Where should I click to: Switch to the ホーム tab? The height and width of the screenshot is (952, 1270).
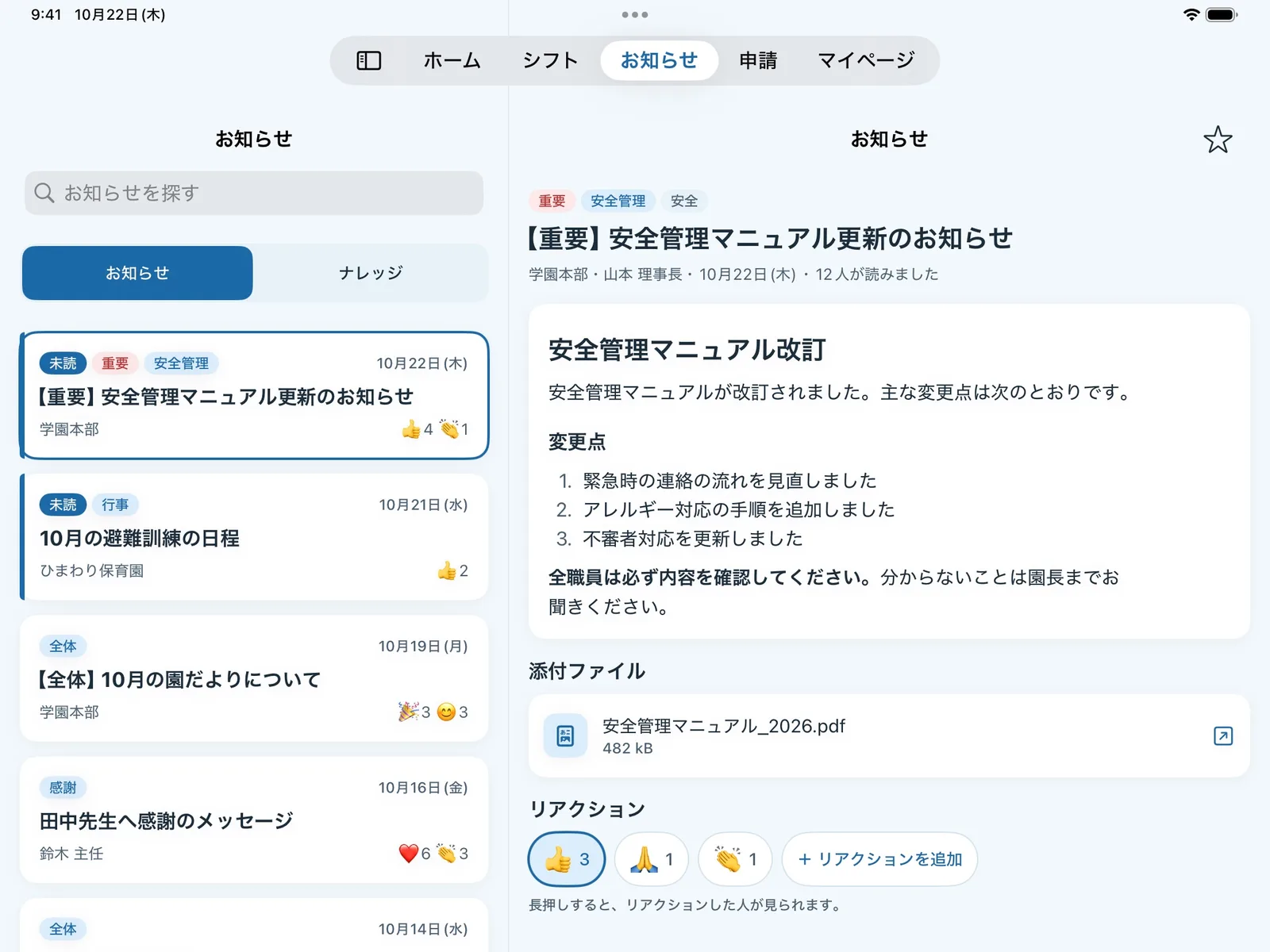(x=452, y=60)
